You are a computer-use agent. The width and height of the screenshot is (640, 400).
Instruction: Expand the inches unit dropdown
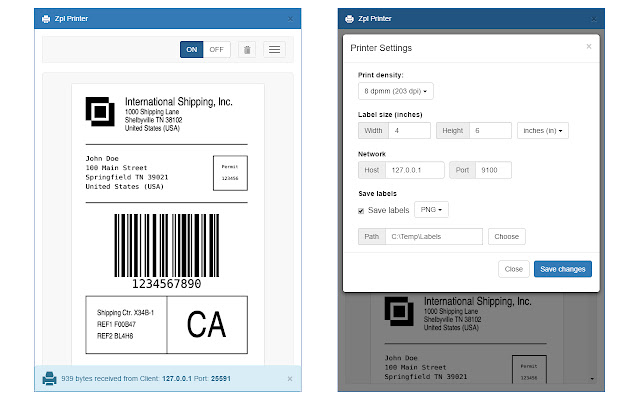pyautogui.click(x=543, y=130)
